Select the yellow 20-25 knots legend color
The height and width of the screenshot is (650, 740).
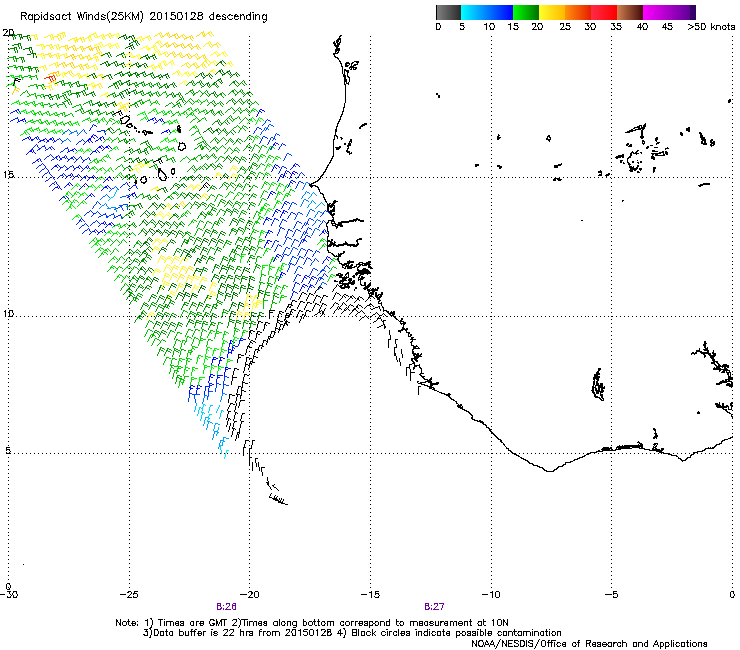(552, 12)
